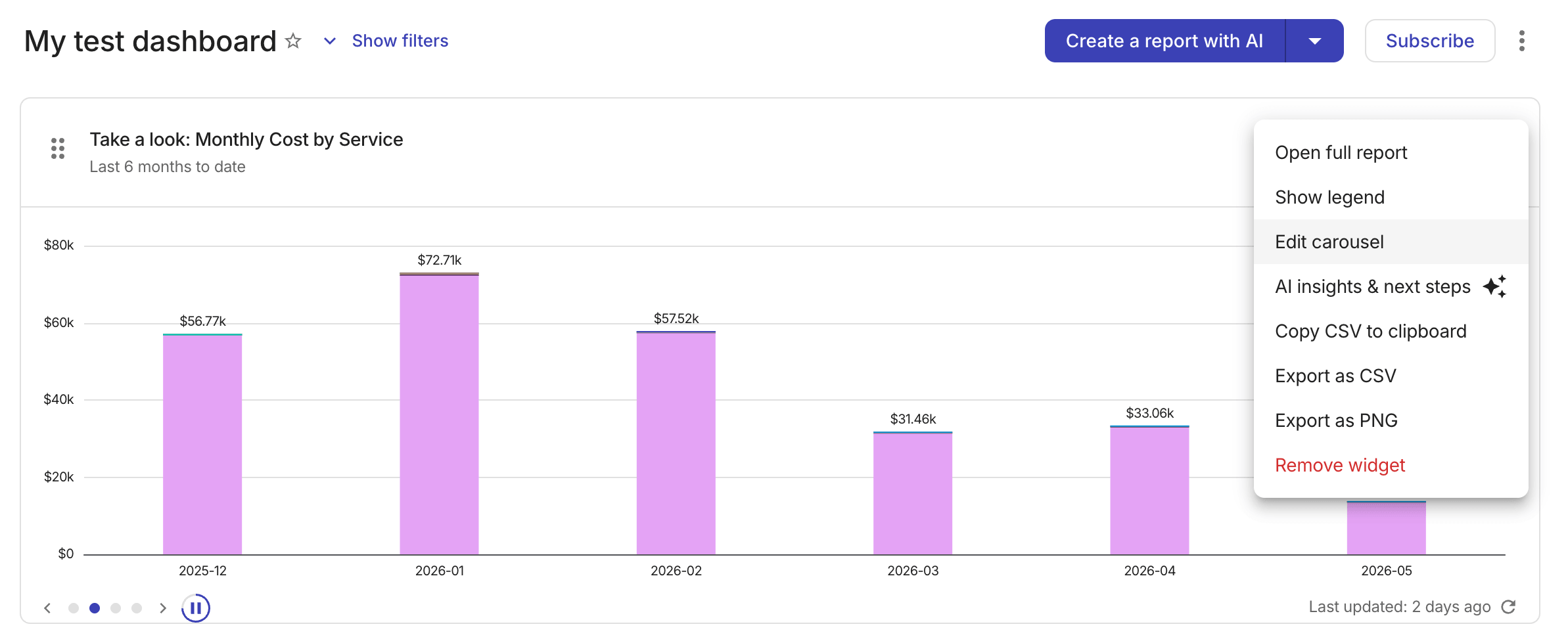Screen dimensions: 1568x641
Task: Open the dashboard kebab options menu
Action: (x=1521, y=41)
